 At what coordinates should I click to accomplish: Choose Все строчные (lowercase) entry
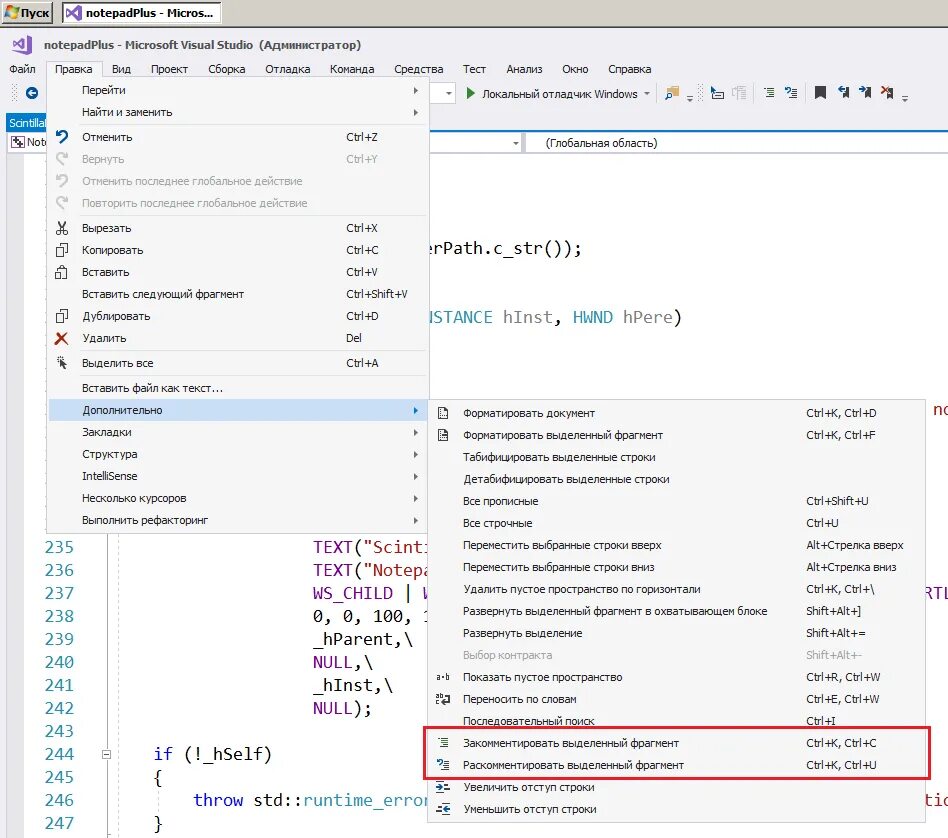point(677,523)
